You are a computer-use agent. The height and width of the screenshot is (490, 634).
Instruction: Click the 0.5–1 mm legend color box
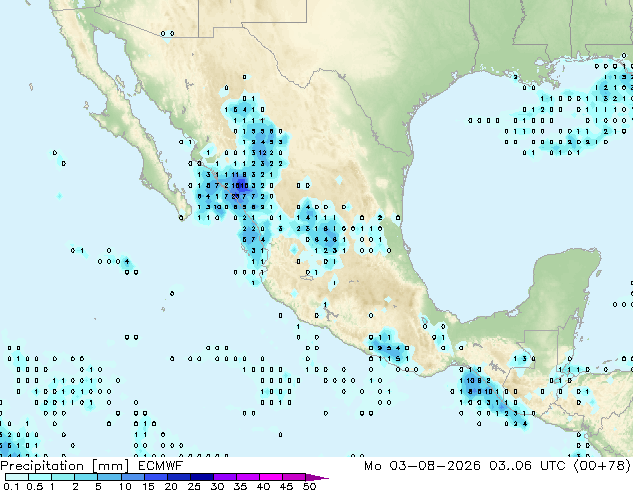point(40,477)
